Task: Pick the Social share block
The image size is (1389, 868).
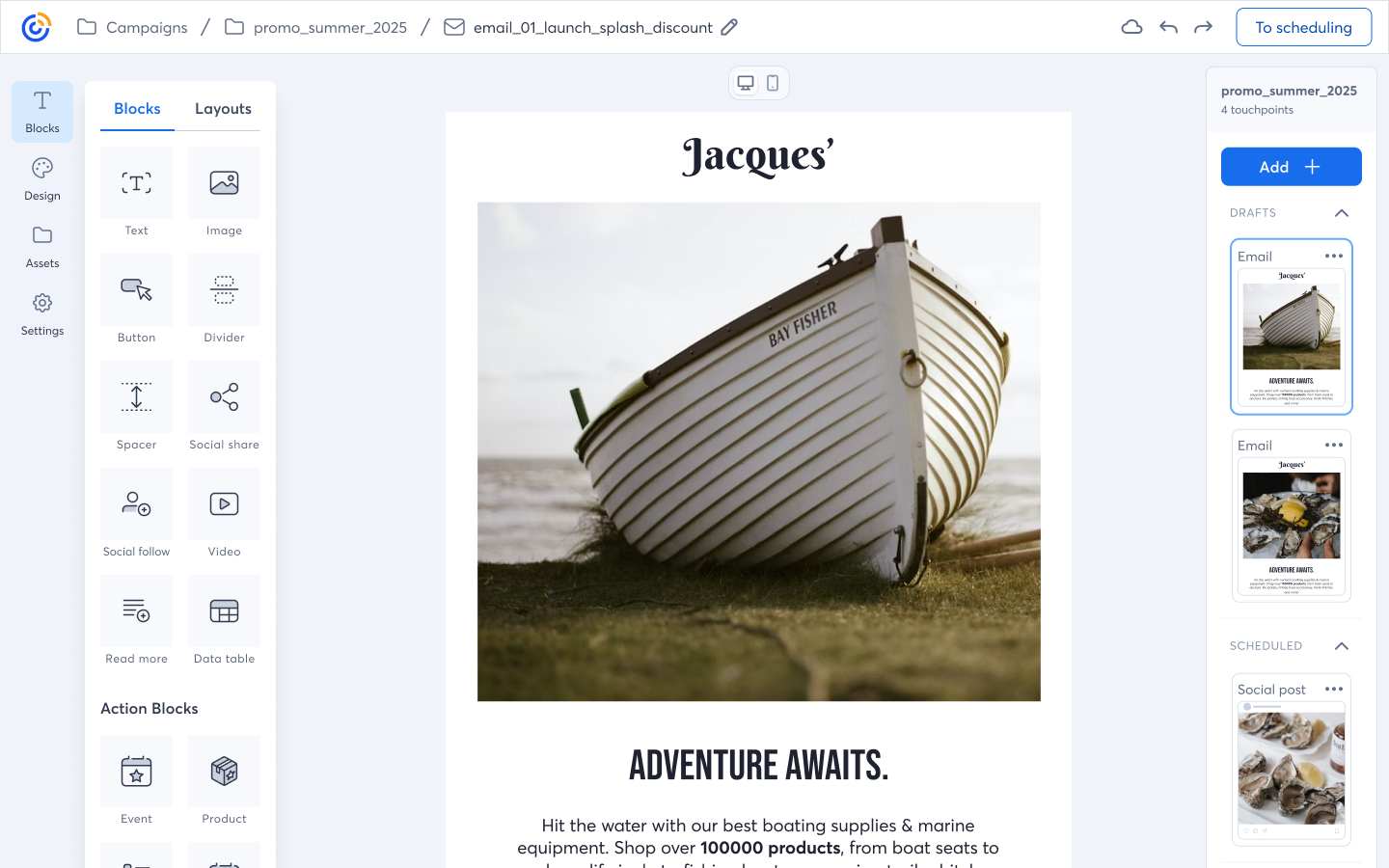Action: [224, 397]
